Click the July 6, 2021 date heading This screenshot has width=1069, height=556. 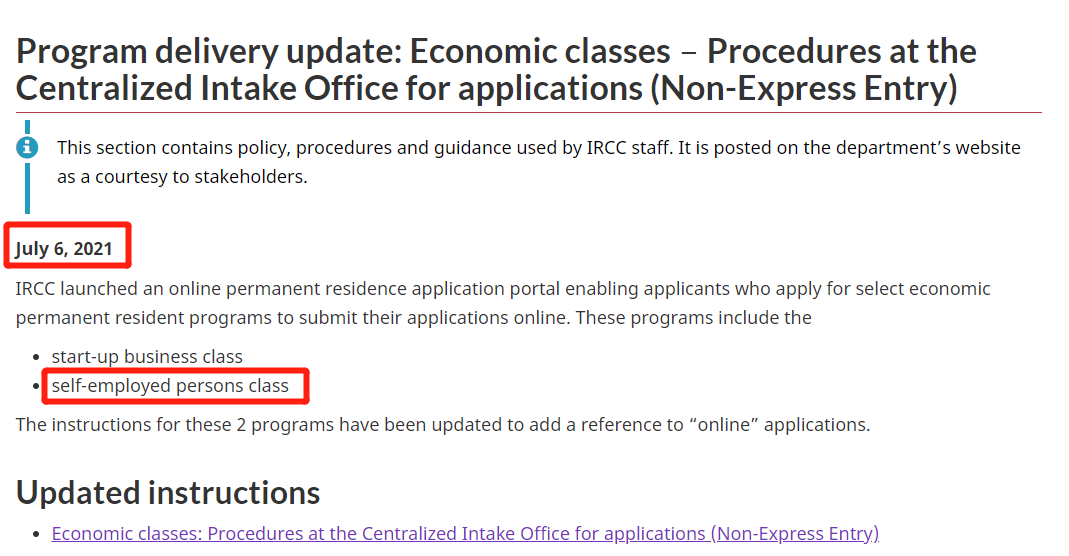(x=63, y=249)
